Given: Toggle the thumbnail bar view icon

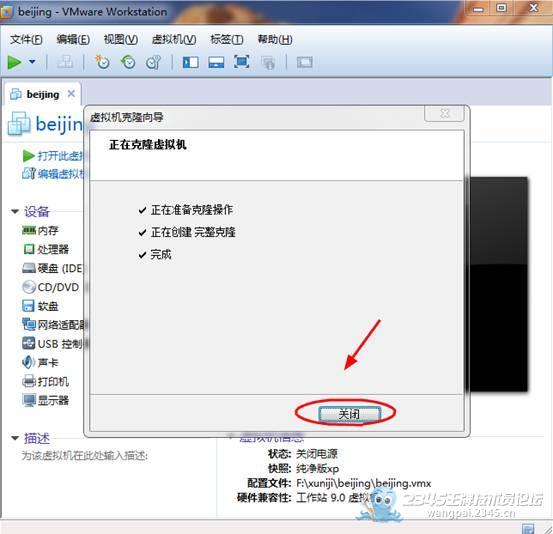Looking at the screenshot, I should click(x=216, y=62).
